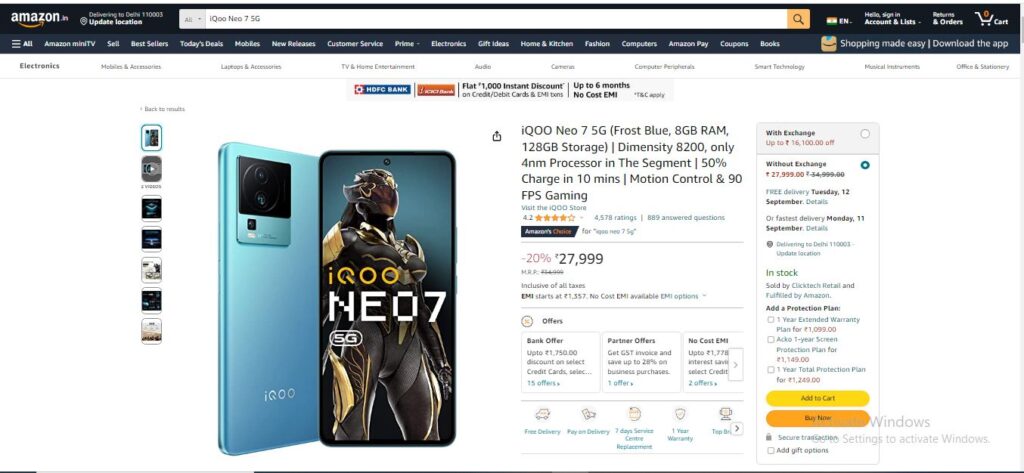Image resolution: width=1024 pixels, height=473 pixels.
Task: Open Today's Deals in navigation bar
Action: (201, 44)
